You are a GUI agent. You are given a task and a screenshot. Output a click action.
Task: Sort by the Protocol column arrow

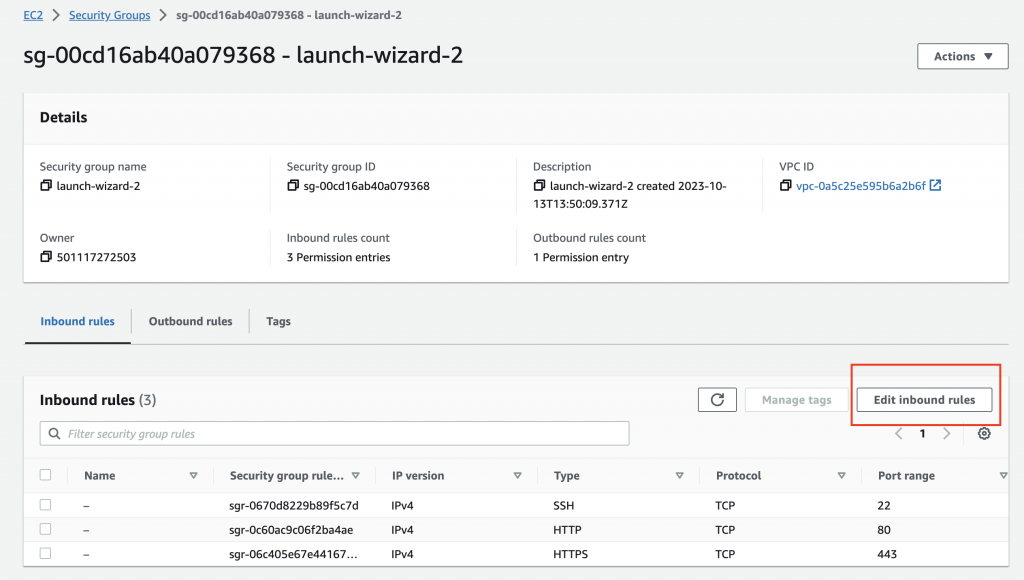[842, 476]
